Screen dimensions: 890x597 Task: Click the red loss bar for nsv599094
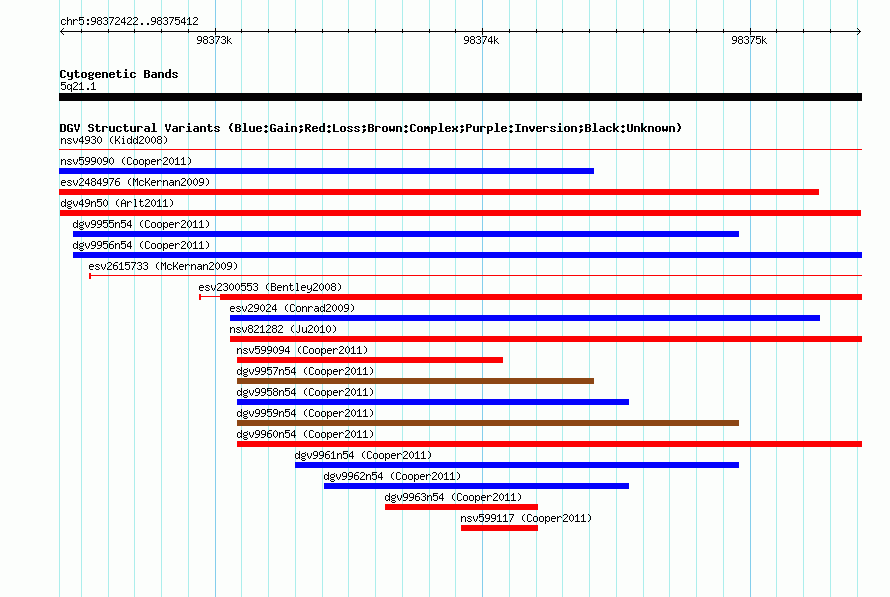[370, 360]
